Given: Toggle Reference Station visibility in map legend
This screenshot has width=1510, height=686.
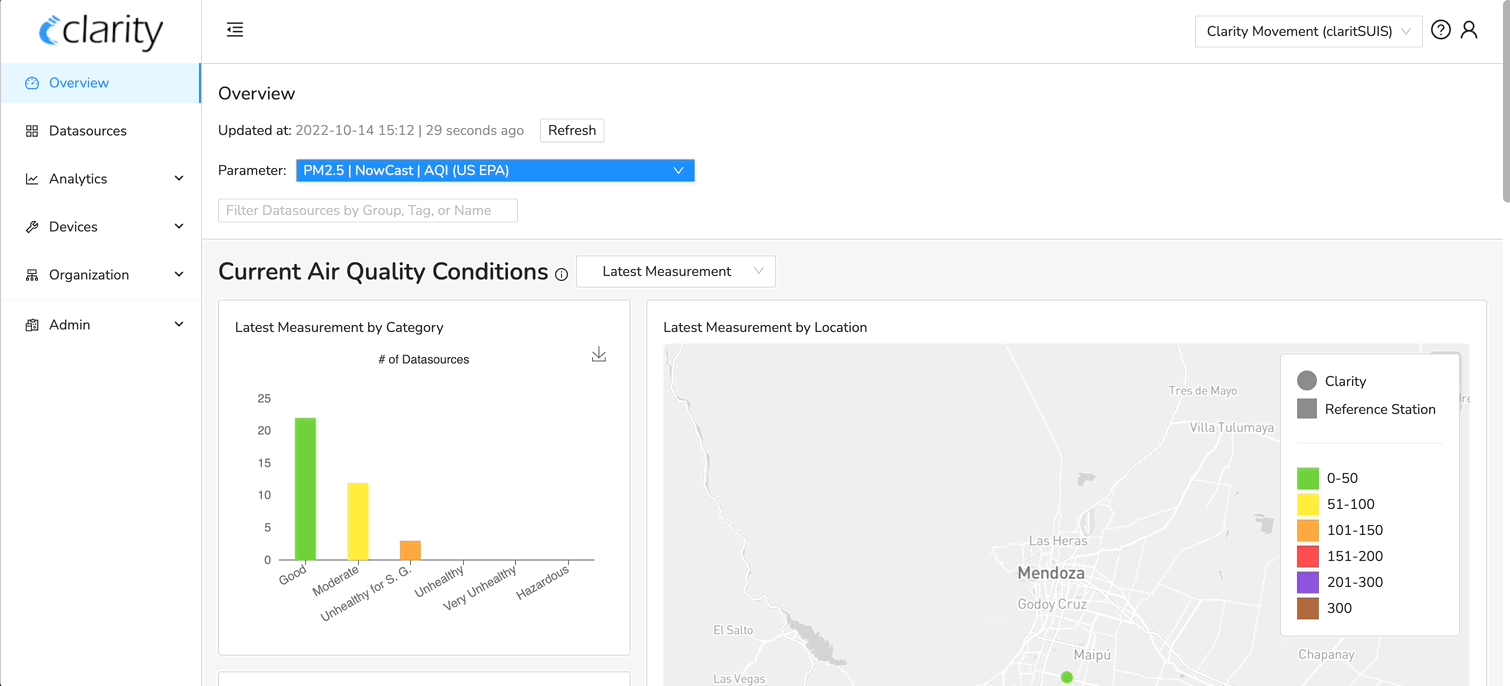Looking at the screenshot, I should [1307, 408].
